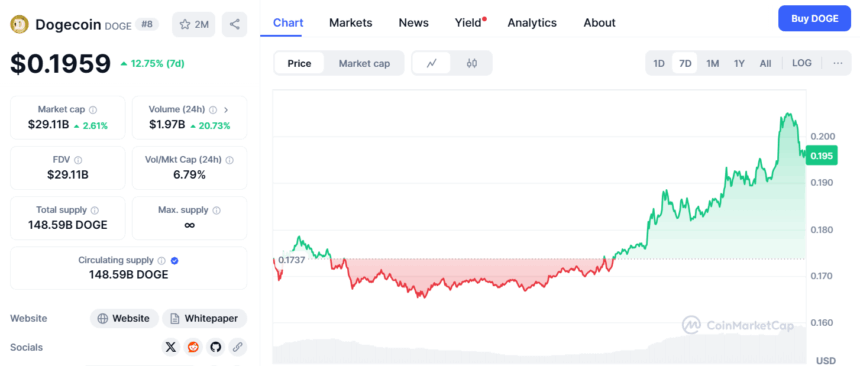Switch to the Analytics tab
The width and height of the screenshot is (860, 366).
[x=532, y=22]
